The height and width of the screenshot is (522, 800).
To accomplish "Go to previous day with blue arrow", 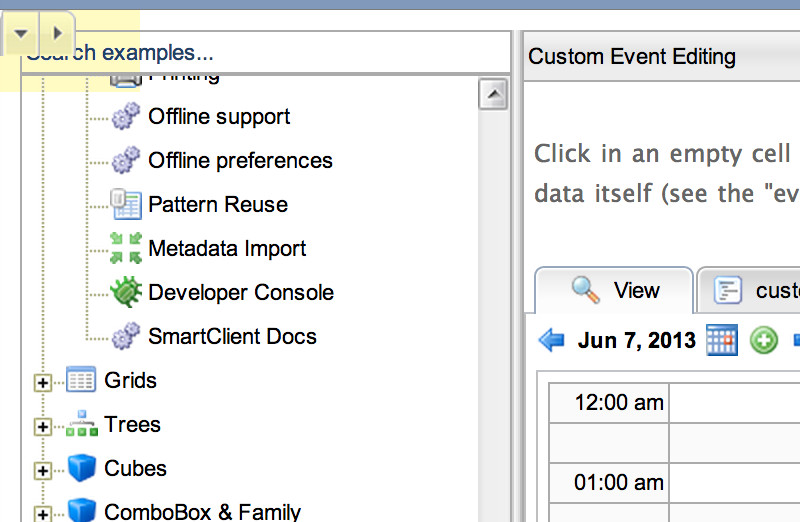I will tap(551, 340).
